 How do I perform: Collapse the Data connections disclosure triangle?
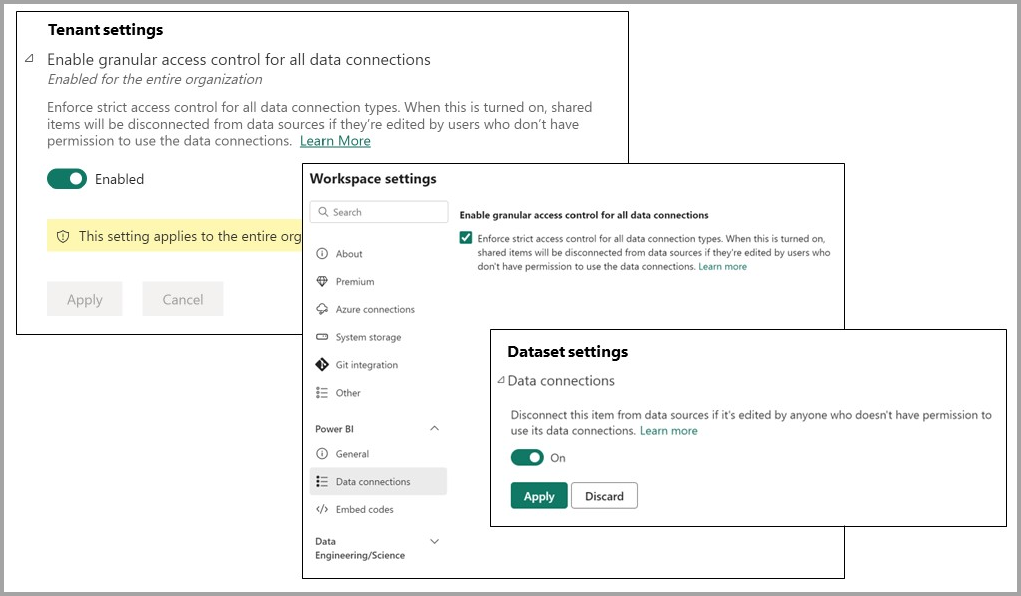[500, 381]
